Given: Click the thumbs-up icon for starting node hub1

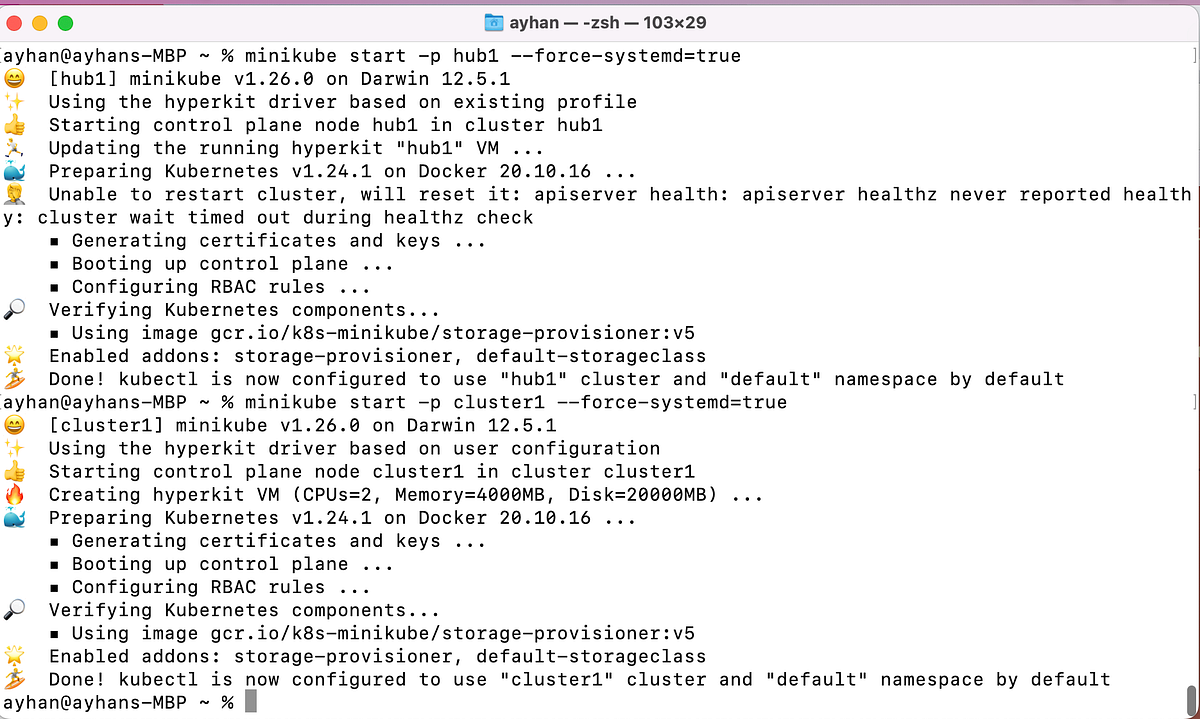Looking at the screenshot, I should pos(13,124).
